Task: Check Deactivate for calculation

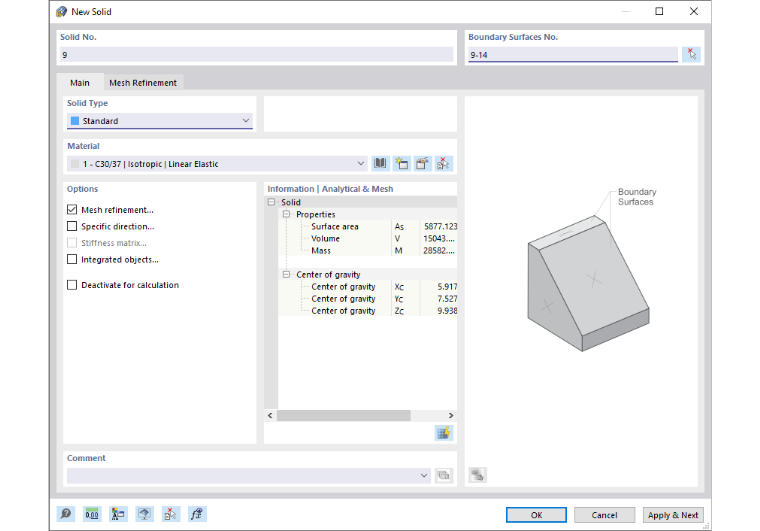Action: (x=72, y=285)
